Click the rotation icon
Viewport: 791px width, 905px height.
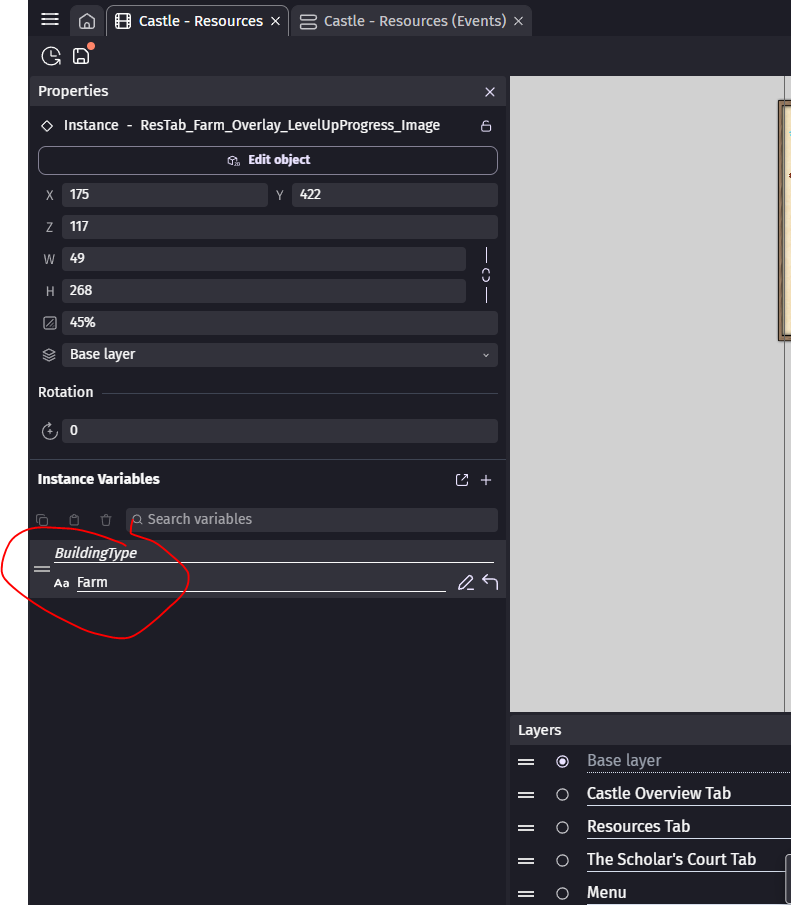tap(50, 431)
